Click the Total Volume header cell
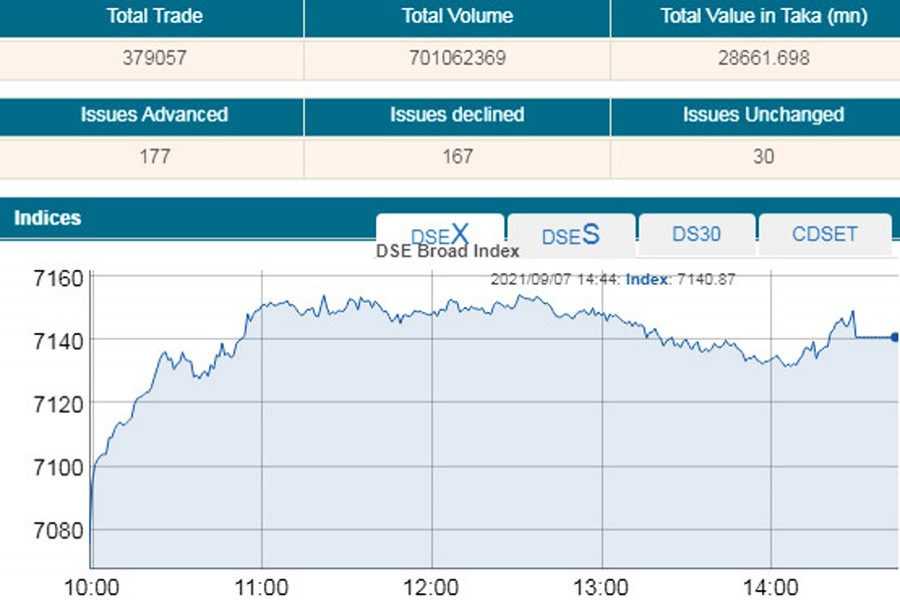Image resolution: width=900 pixels, height=600 pixels. click(457, 16)
